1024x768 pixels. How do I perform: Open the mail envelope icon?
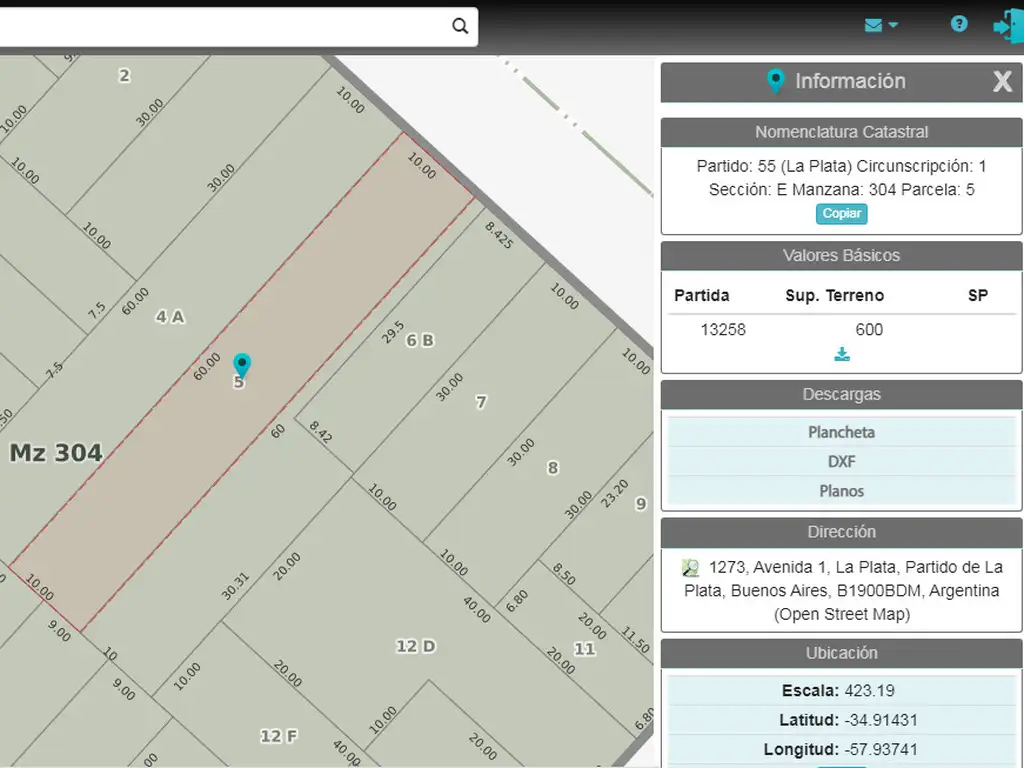[x=873, y=25]
